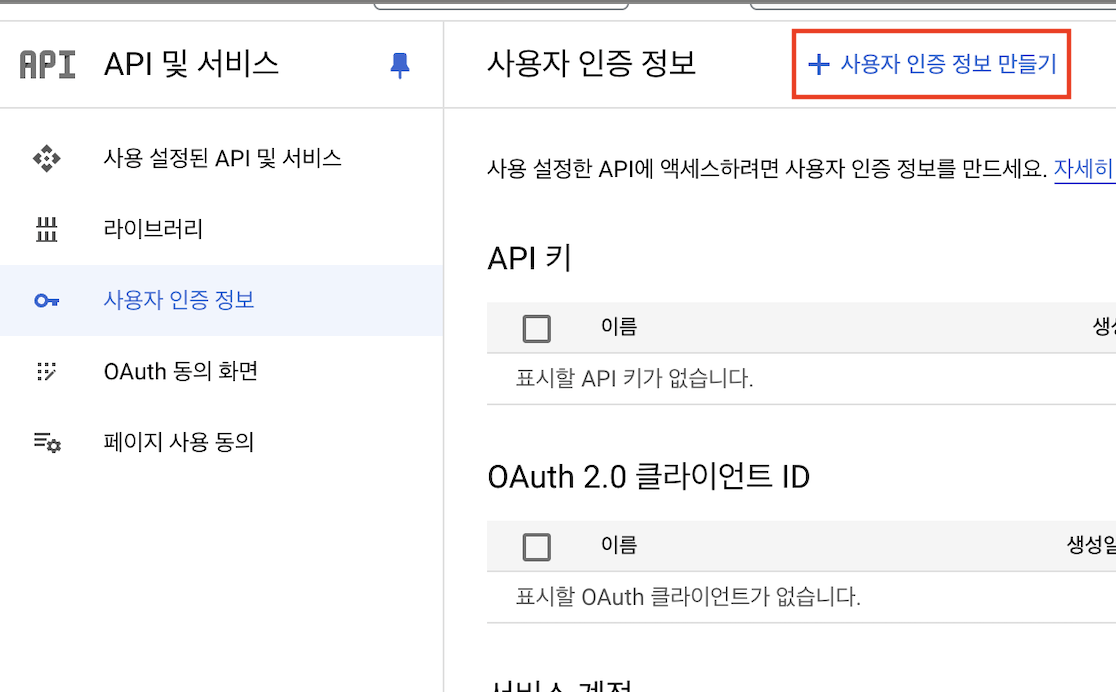This screenshot has width=1116, height=692.
Task: Check the select-all box in OAuth 2.0 table
Action: (x=537, y=547)
